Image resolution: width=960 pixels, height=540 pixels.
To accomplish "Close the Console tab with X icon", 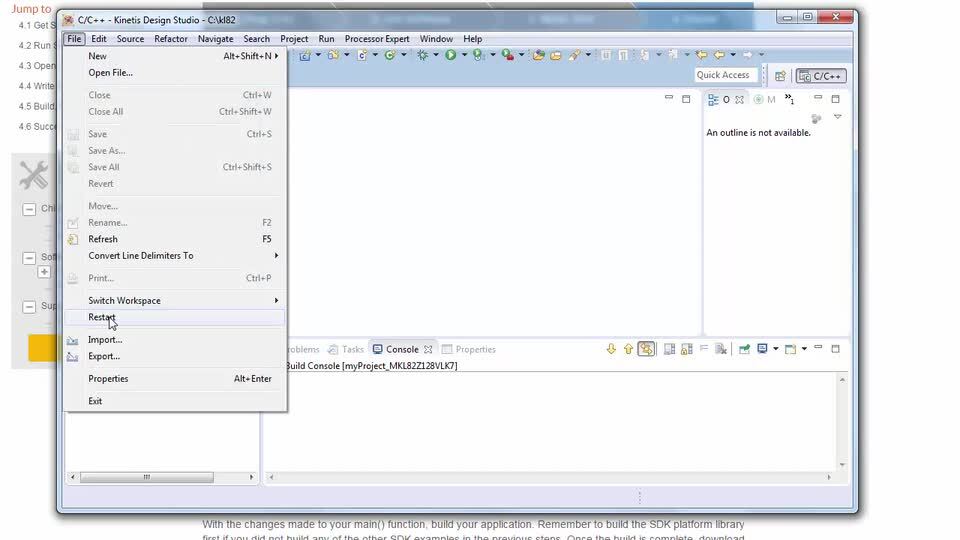I will tap(428, 349).
